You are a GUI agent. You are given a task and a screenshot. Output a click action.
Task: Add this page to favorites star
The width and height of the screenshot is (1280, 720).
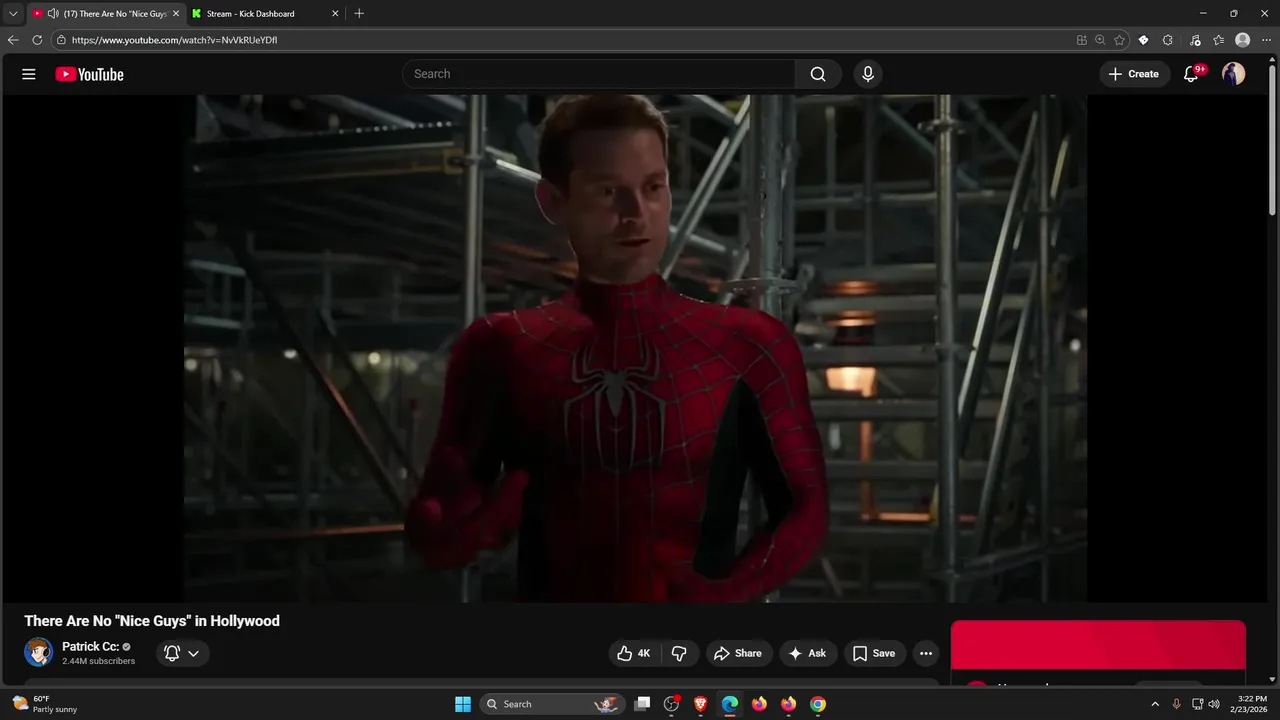coord(1119,40)
